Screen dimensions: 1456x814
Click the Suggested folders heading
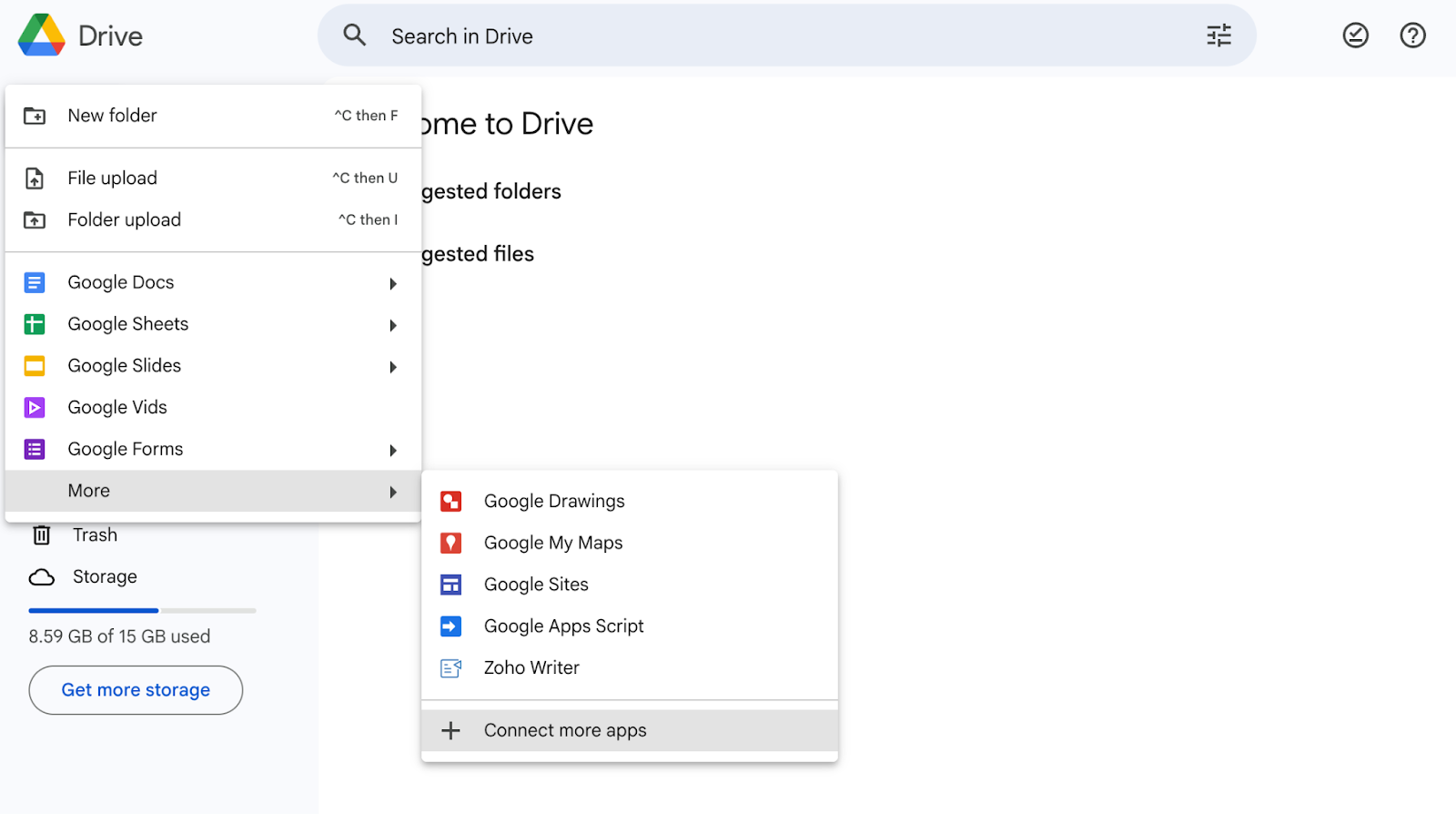click(491, 192)
